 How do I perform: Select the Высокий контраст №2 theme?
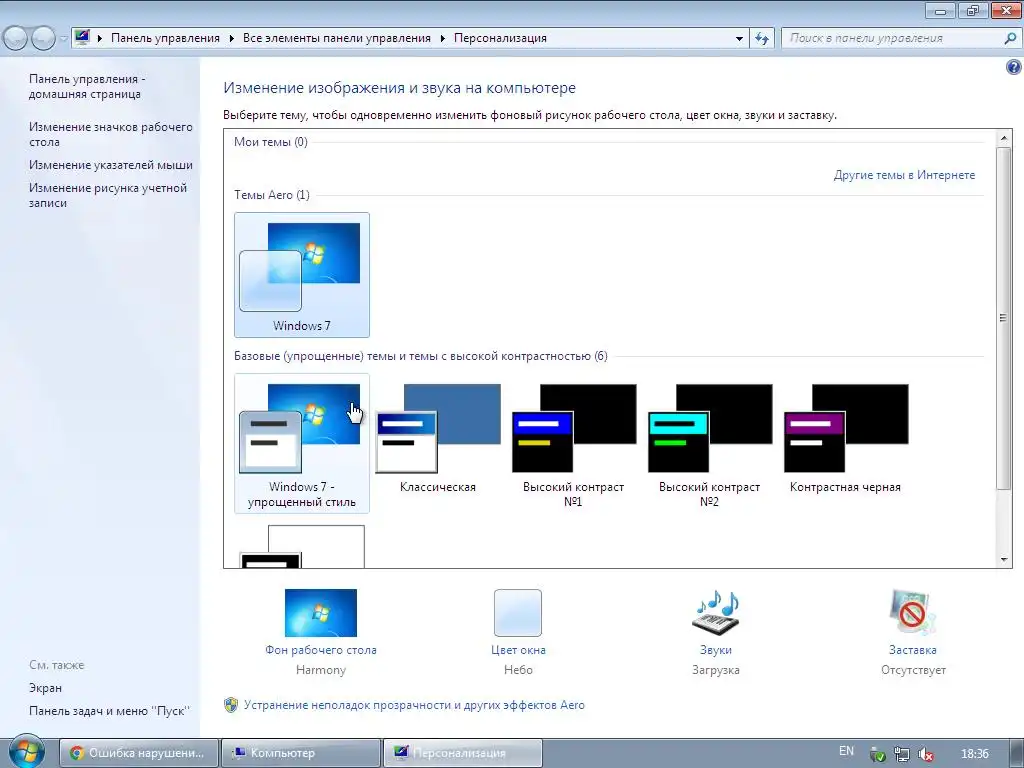click(710, 444)
